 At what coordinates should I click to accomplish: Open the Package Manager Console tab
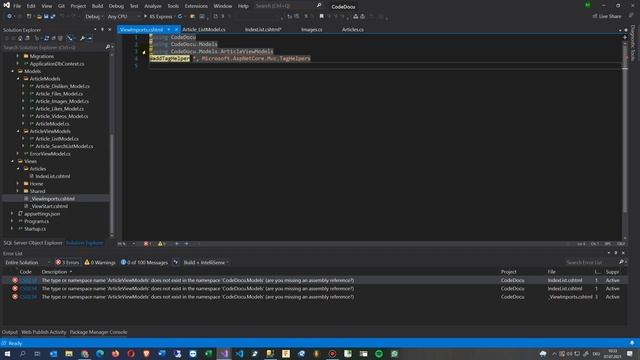[x=98, y=332]
